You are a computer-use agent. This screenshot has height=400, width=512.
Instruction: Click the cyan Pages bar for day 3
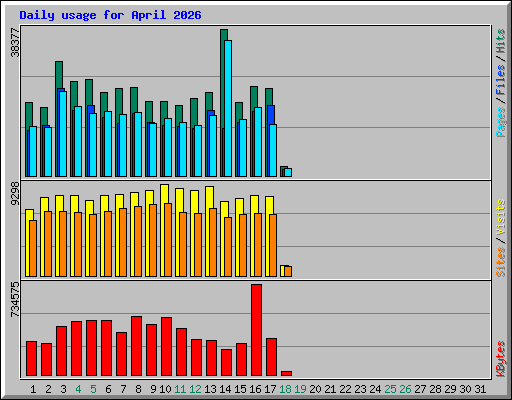[63, 134]
